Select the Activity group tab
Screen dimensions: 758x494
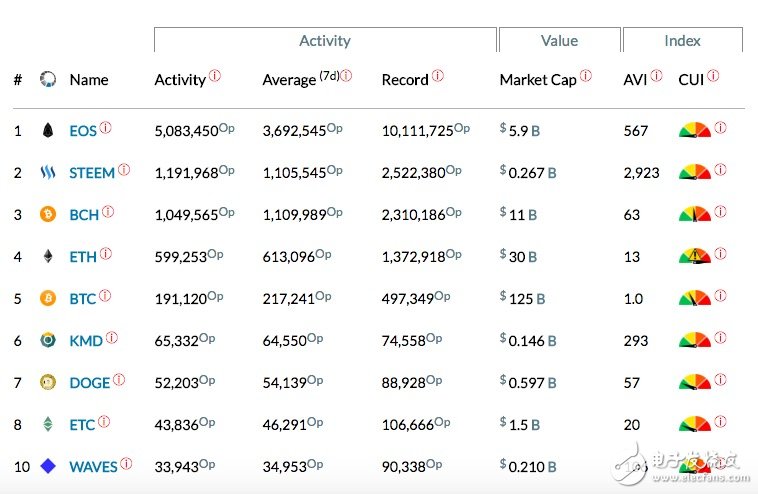[x=325, y=40]
